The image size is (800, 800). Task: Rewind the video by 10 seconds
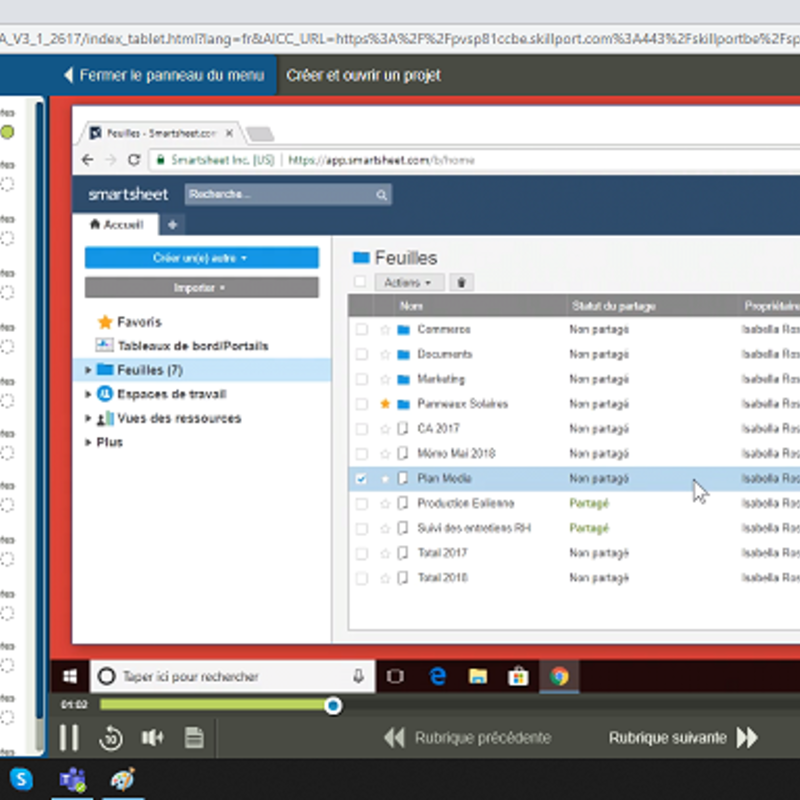tap(111, 738)
